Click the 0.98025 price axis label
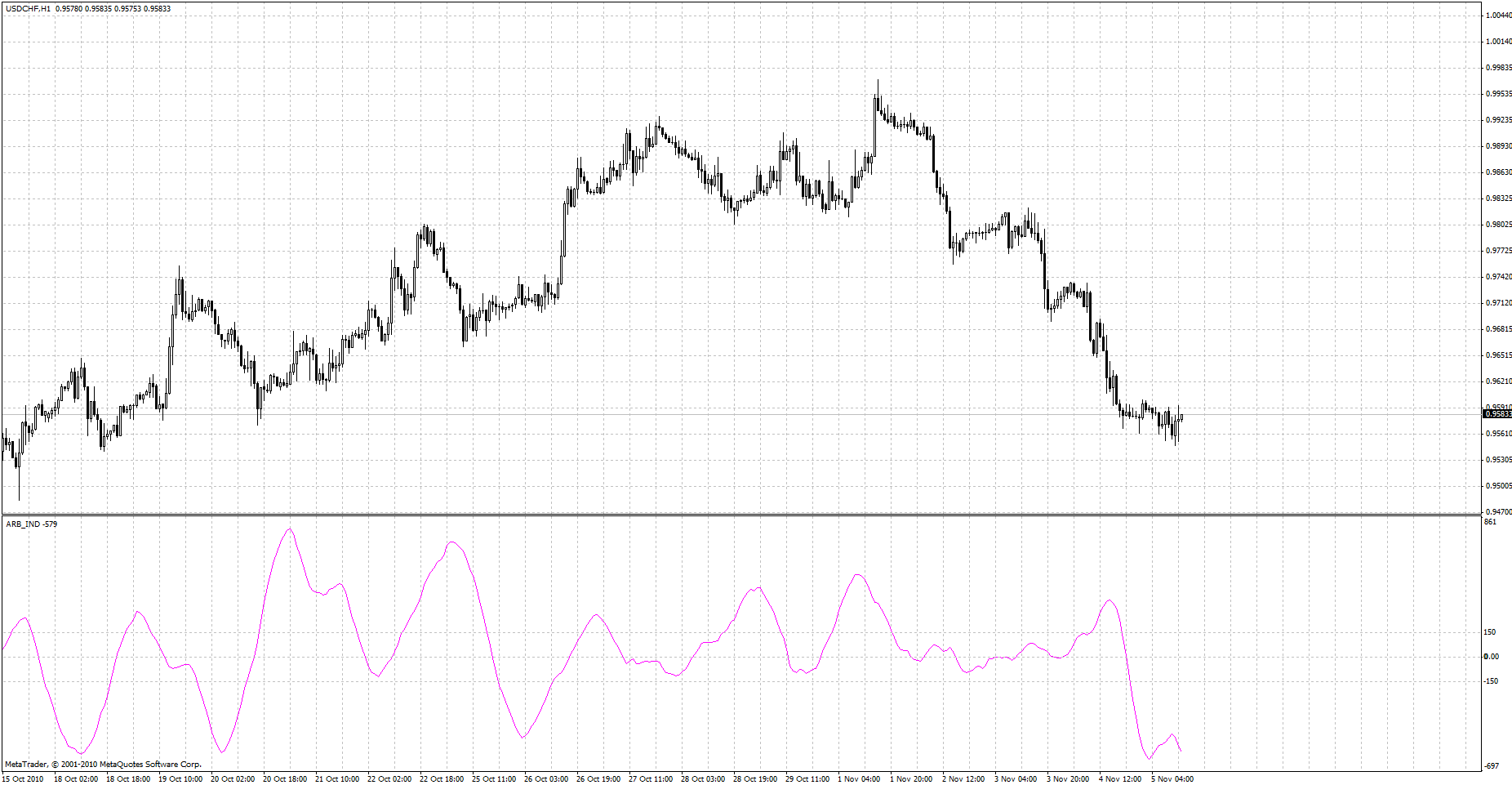 1499,225
